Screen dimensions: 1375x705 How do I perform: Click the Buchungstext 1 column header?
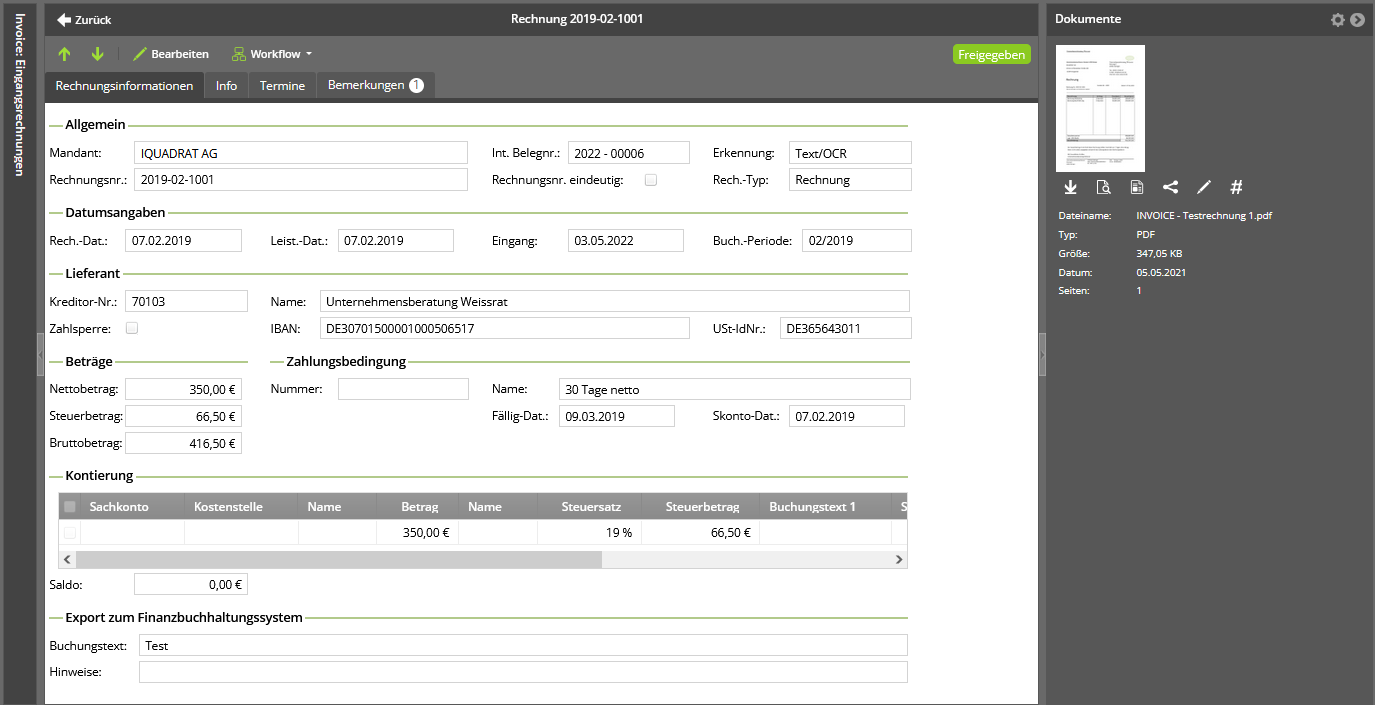[825, 507]
